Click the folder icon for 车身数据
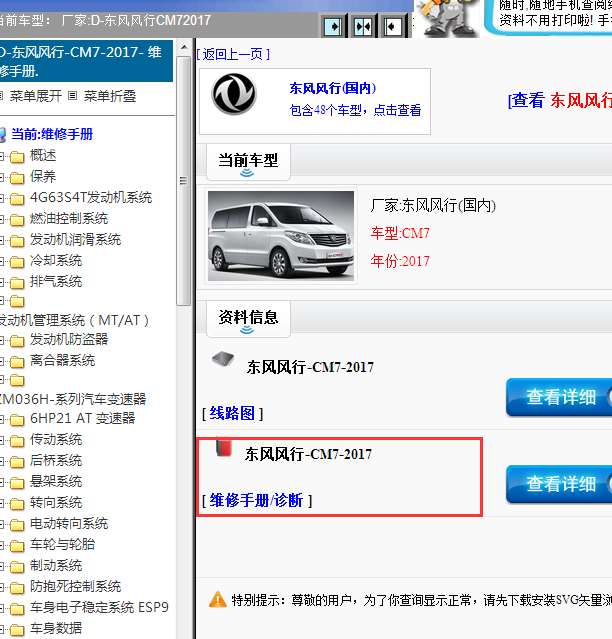Screen dimensions: 612x639 pos(17,630)
